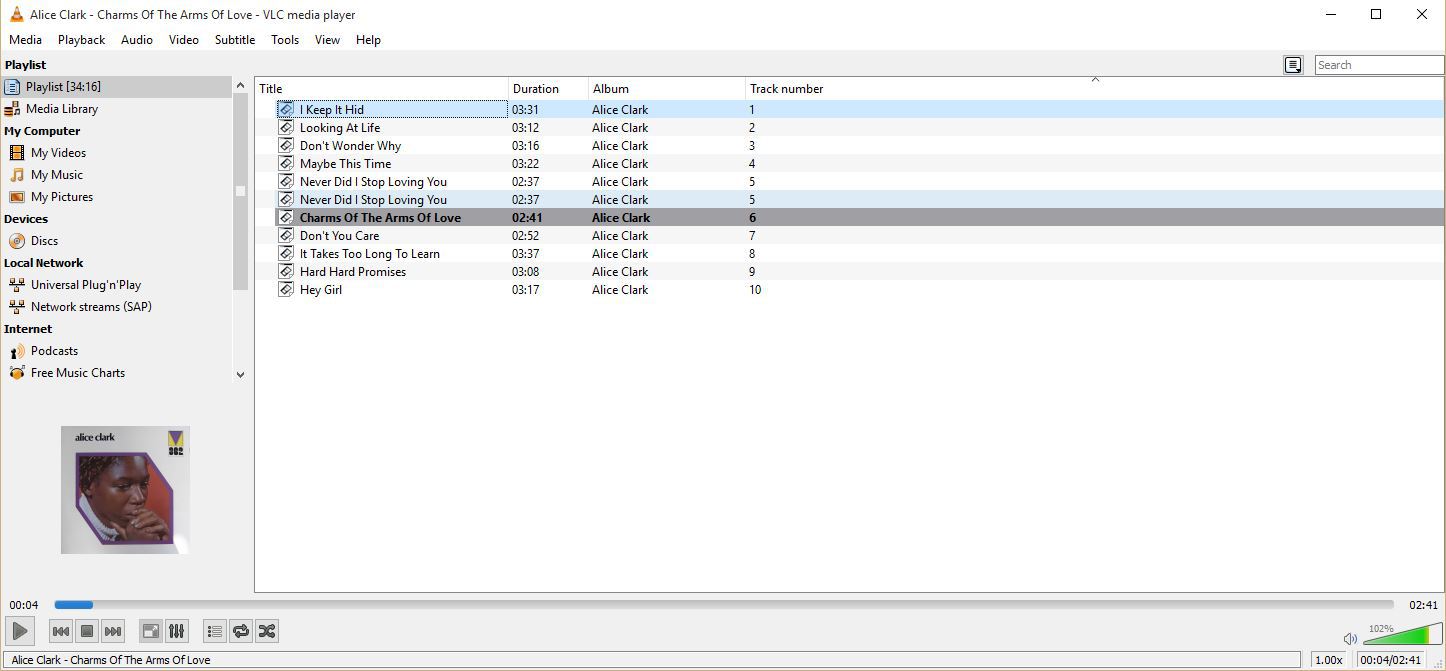Image resolution: width=1446 pixels, height=671 pixels.
Task: Sort by Title column header
Action: [x=382, y=89]
